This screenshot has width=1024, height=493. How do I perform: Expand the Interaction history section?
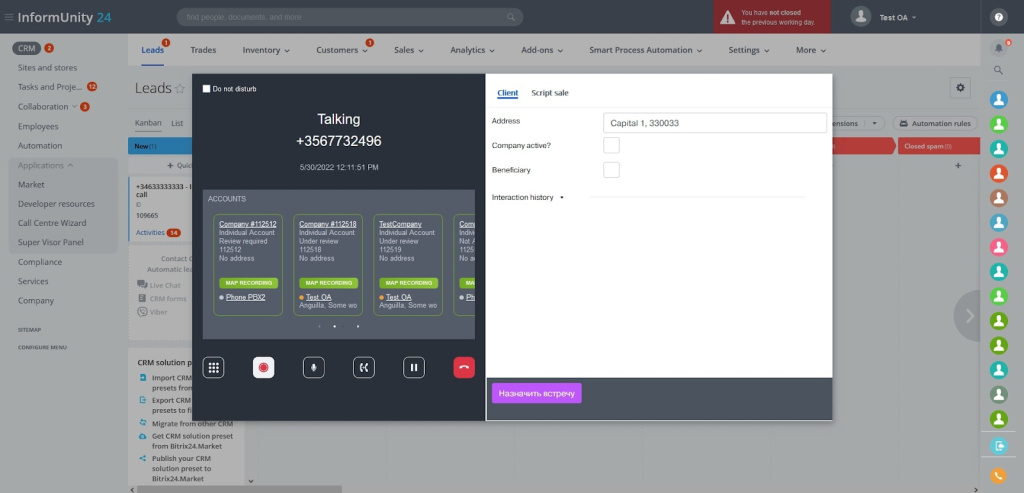[x=528, y=197]
